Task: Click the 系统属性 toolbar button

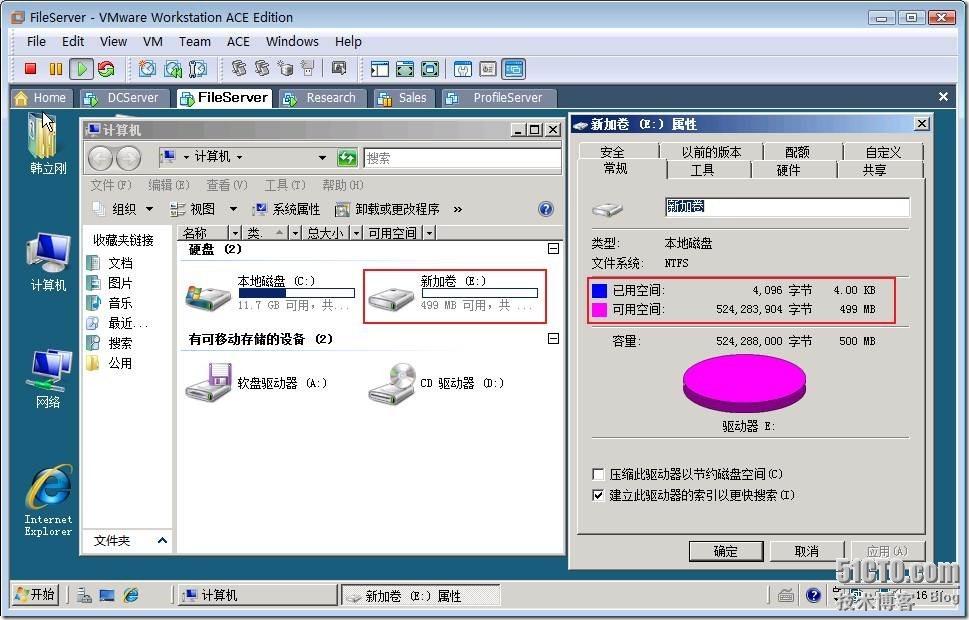Action: tap(287, 209)
